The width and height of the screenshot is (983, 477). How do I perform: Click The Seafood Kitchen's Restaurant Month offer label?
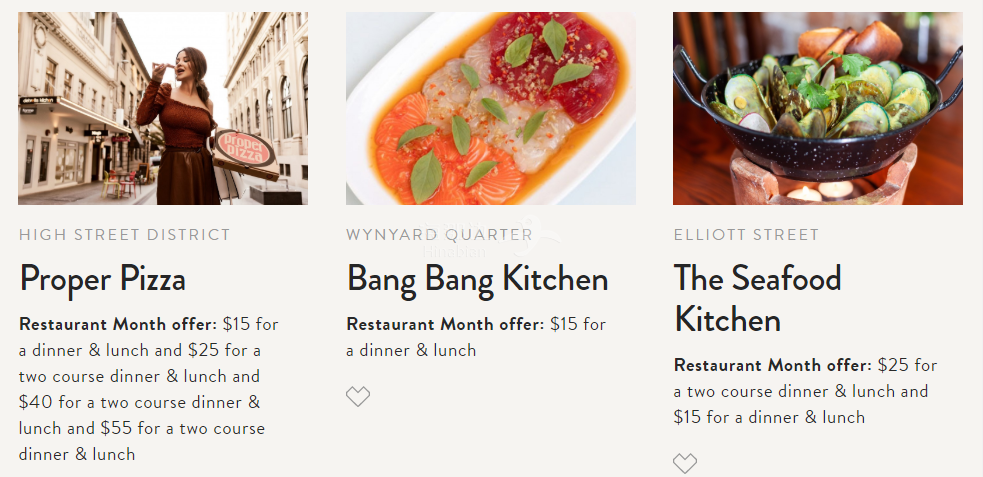pyautogui.click(x=772, y=365)
